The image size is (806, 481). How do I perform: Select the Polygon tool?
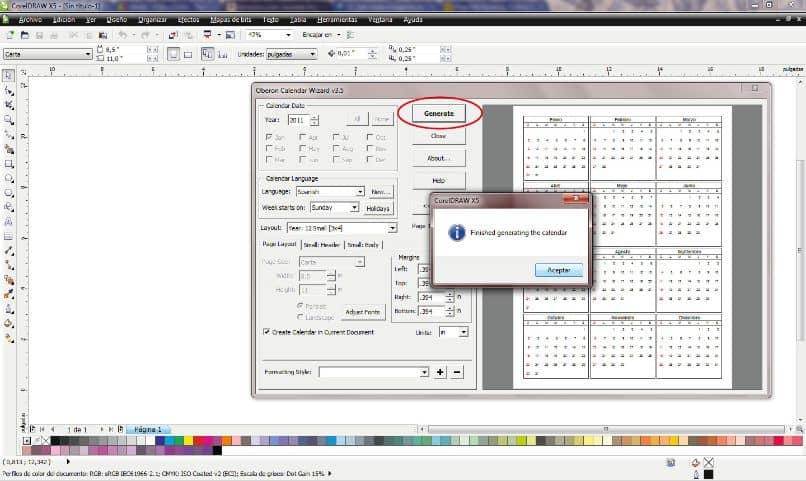pos(9,193)
